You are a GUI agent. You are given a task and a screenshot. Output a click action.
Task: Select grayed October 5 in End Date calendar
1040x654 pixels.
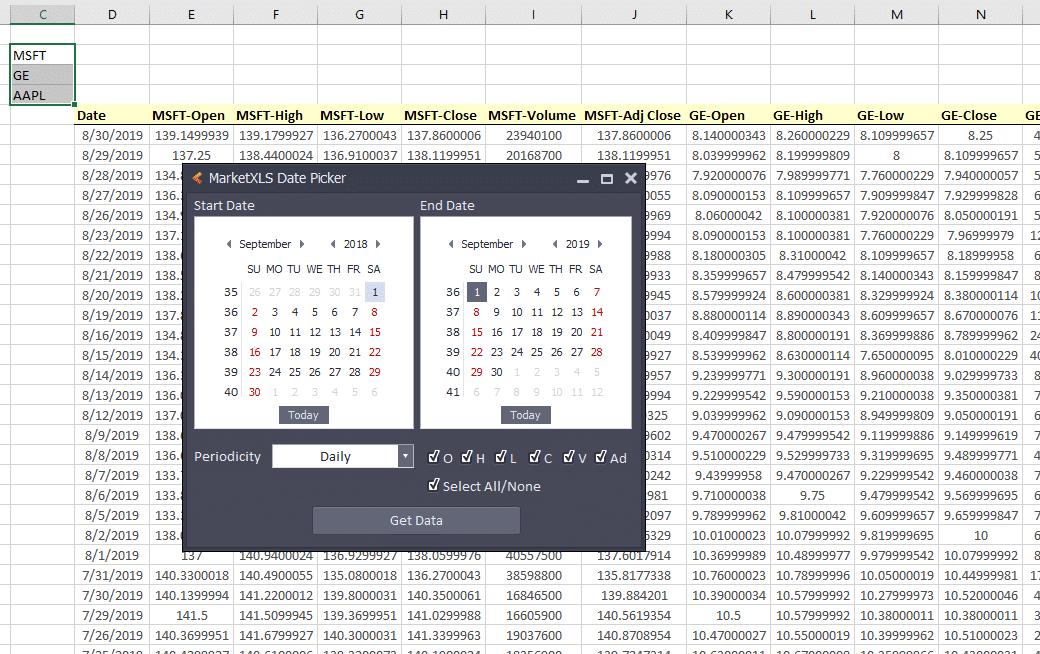click(x=597, y=372)
